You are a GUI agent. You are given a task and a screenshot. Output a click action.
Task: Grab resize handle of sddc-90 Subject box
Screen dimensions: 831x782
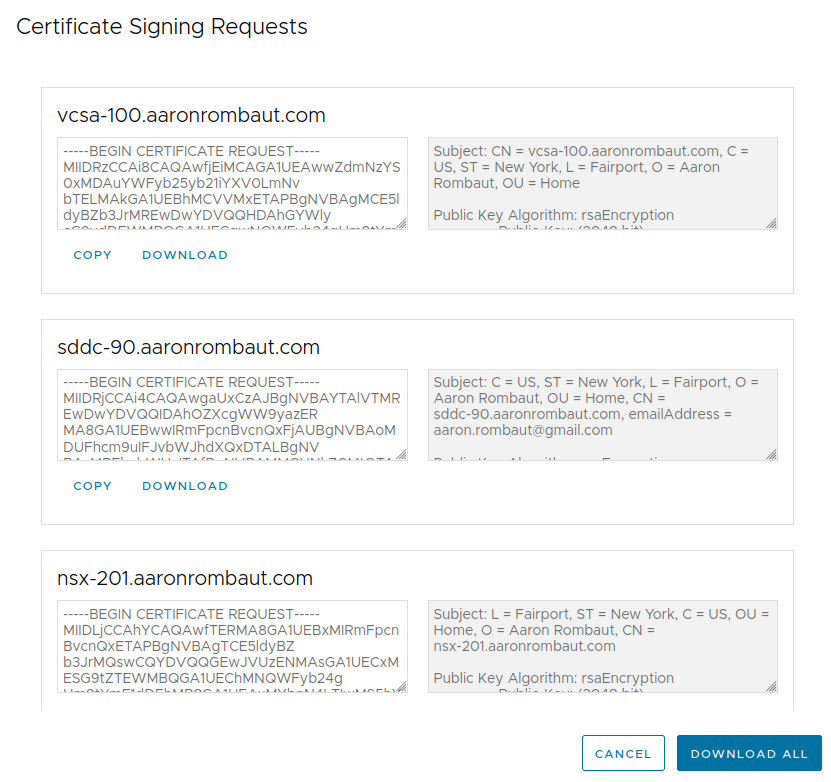pos(772,455)
